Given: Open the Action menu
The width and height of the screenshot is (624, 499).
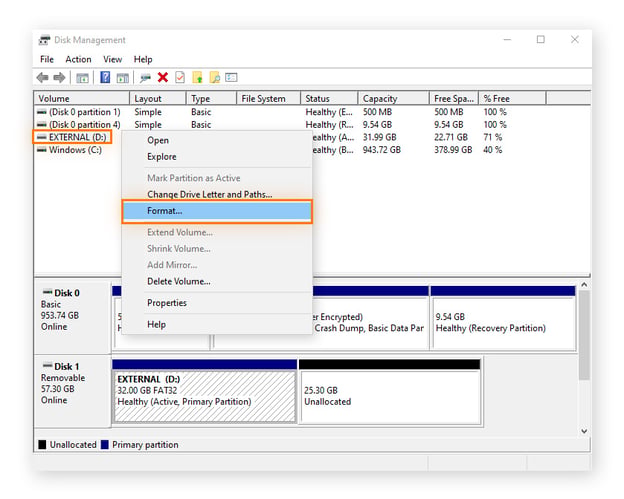Looking at the screenshot, I should click(x=78, y=59).
